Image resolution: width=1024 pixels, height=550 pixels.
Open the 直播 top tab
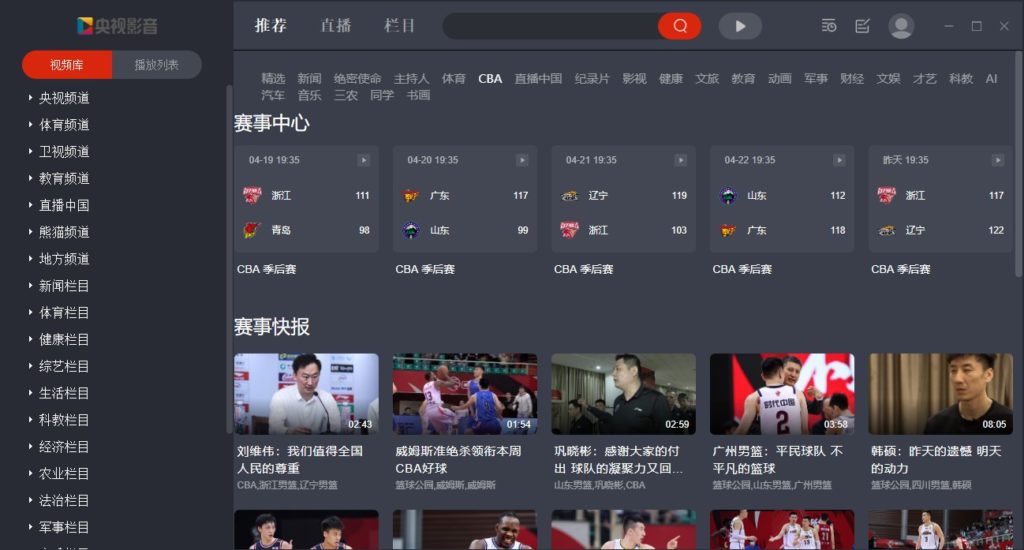(x=336, y=25)
